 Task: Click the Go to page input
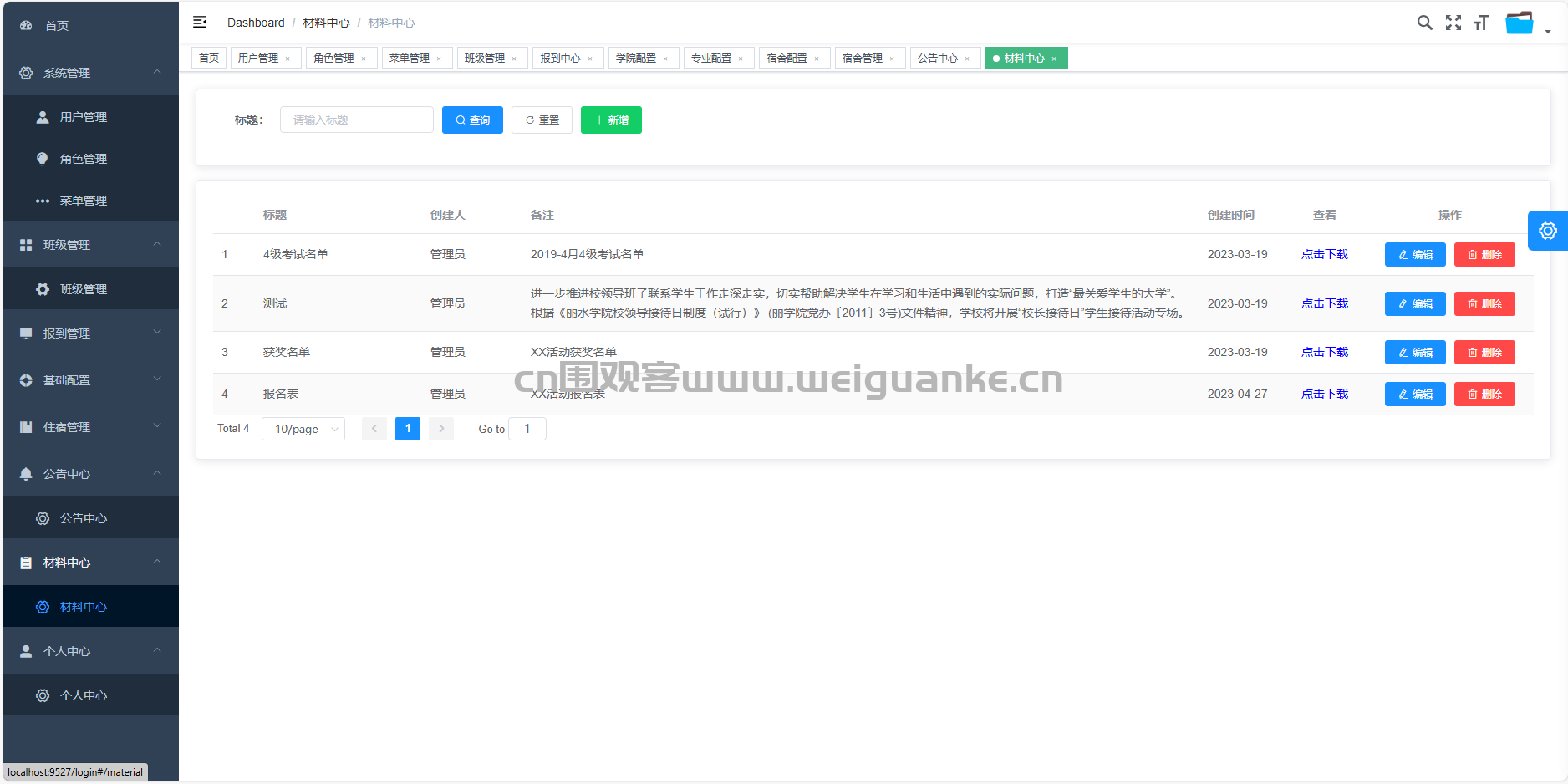tap(527, 429)
